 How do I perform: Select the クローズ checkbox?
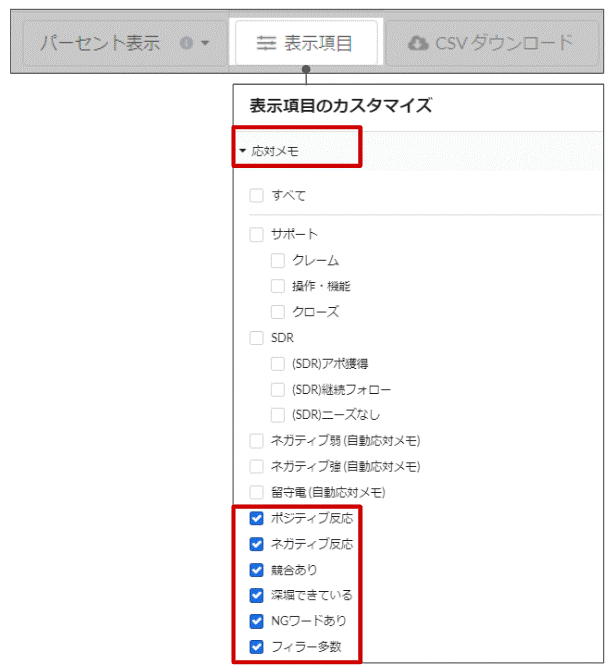(x=278, y=312)
